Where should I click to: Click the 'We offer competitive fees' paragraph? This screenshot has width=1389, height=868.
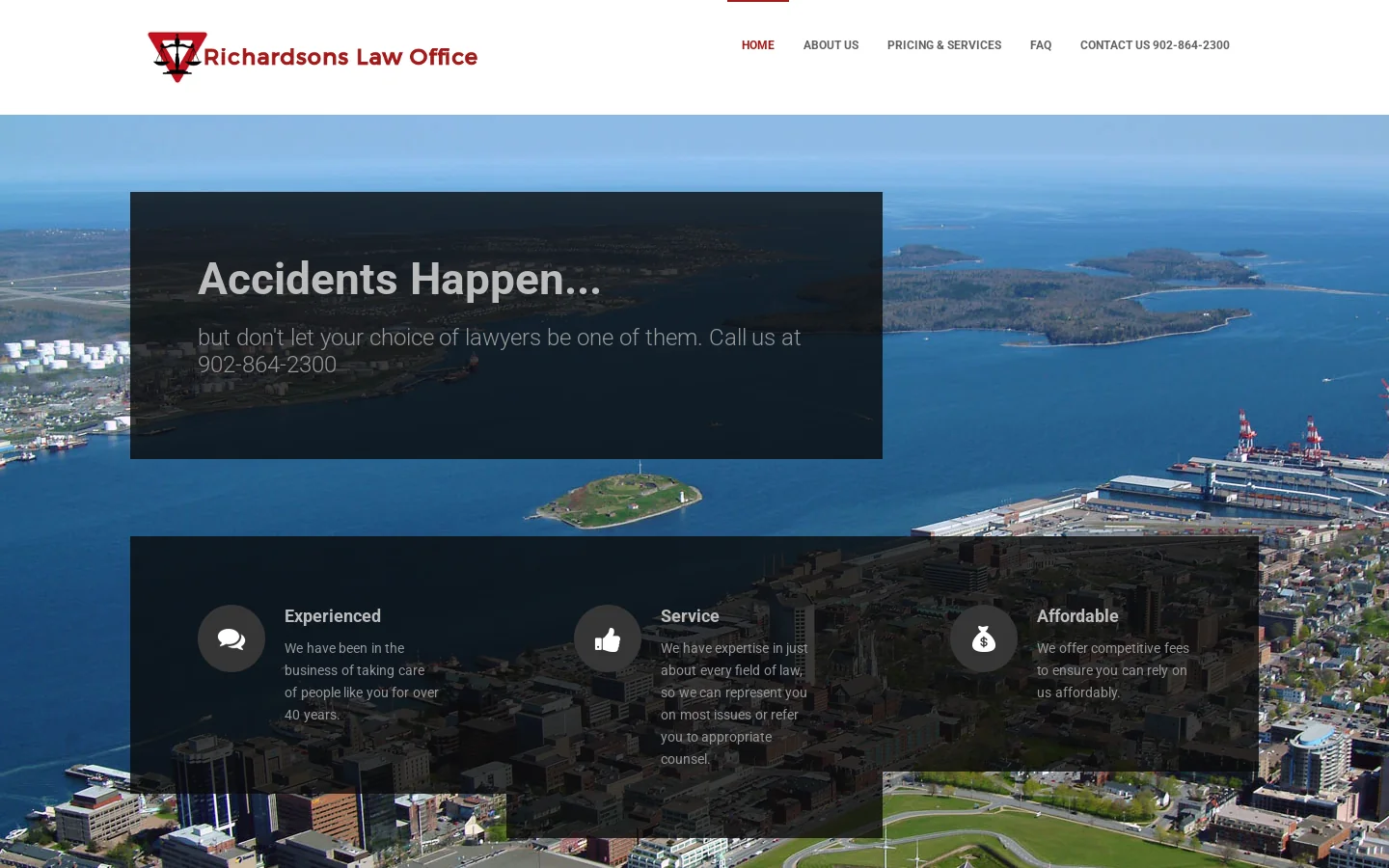tap(1113, 670)
